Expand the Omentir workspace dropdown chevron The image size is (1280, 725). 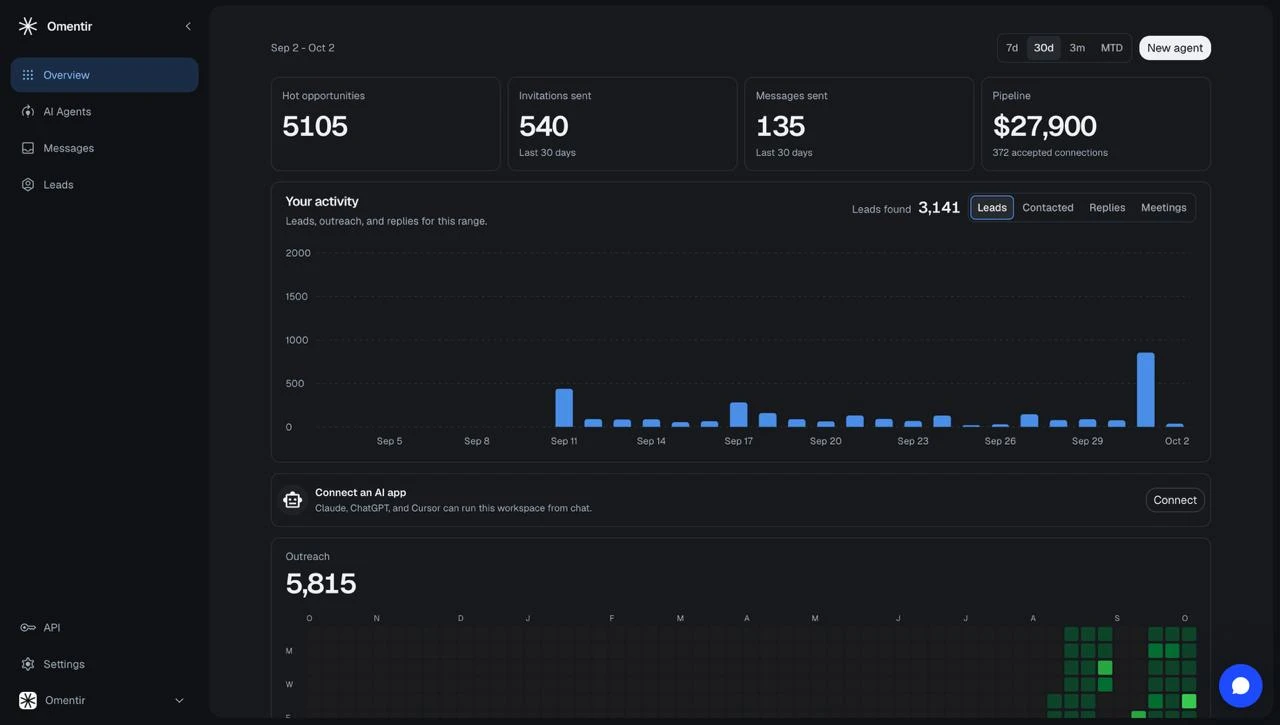[180, 700]
